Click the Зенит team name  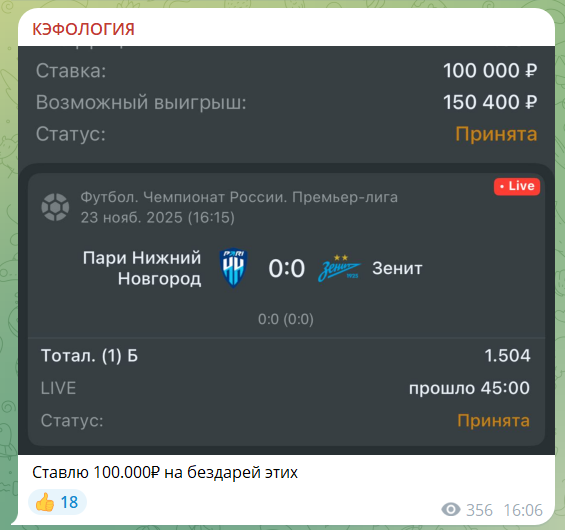click(x=397, y=268)
